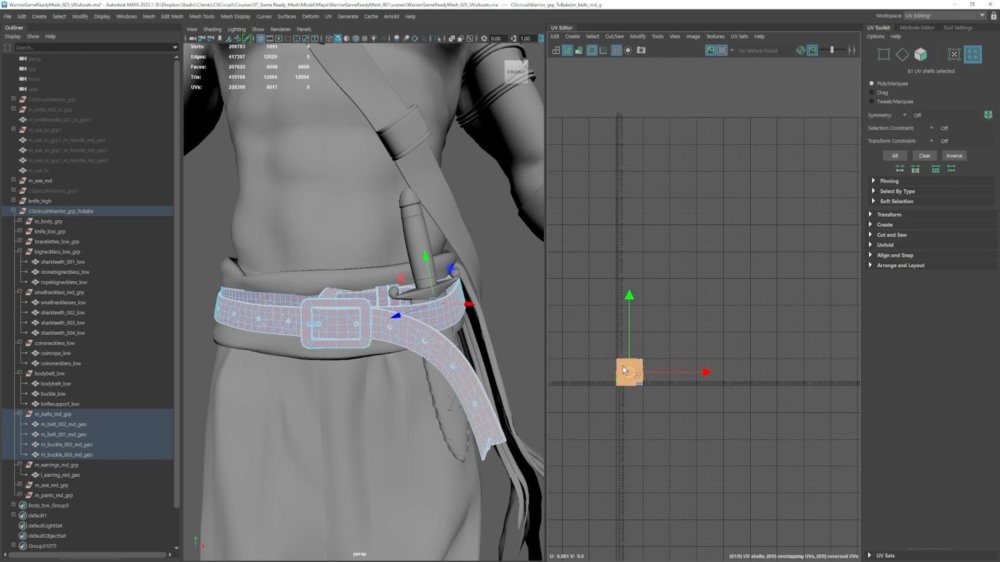Toggle the texture image display icon
1000x562 pixels.
click(710, 50)
